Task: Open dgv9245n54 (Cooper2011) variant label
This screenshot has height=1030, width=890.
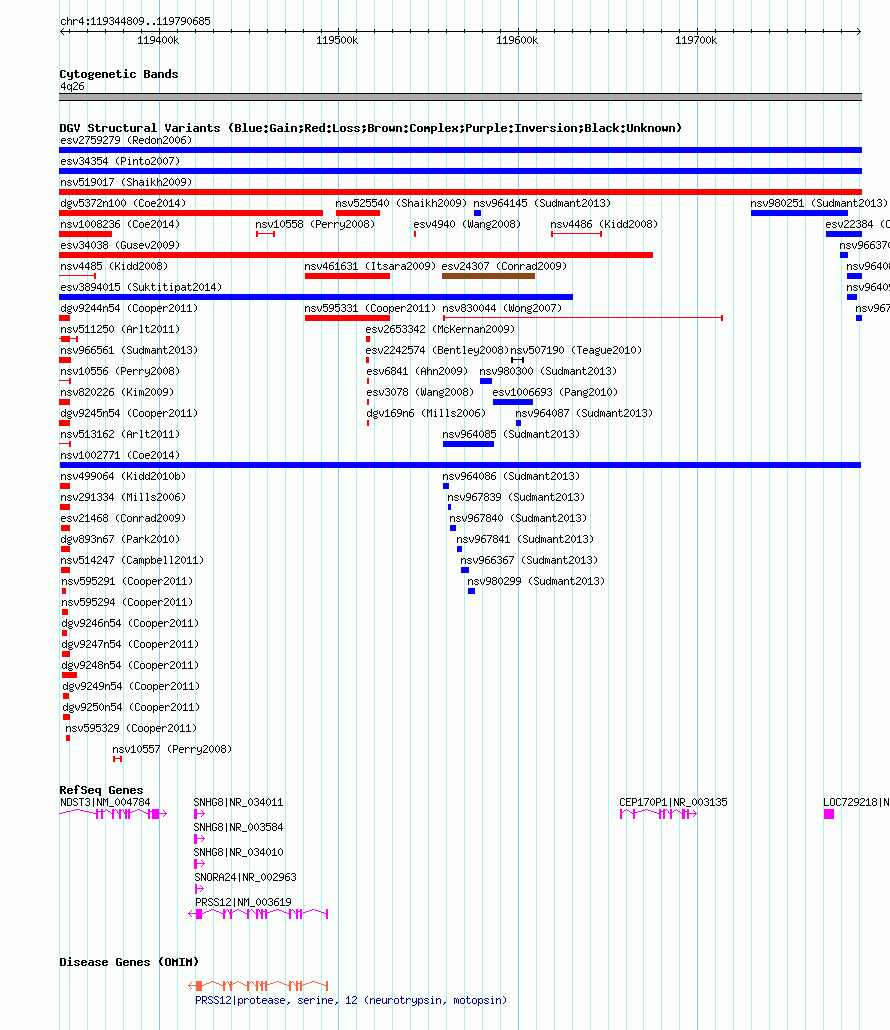Action: tap(129, 413)
